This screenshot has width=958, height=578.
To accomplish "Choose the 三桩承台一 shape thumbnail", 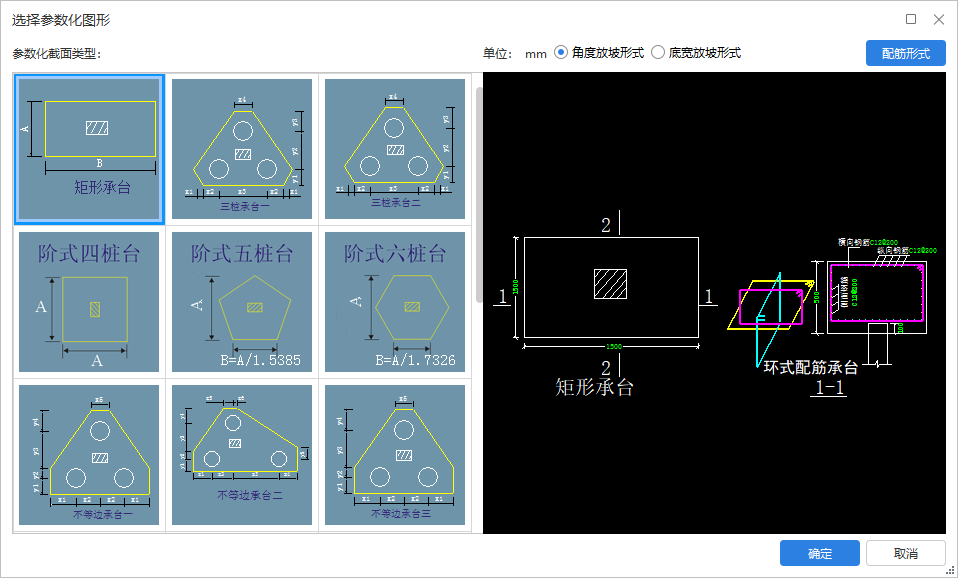I will [242, 149].
